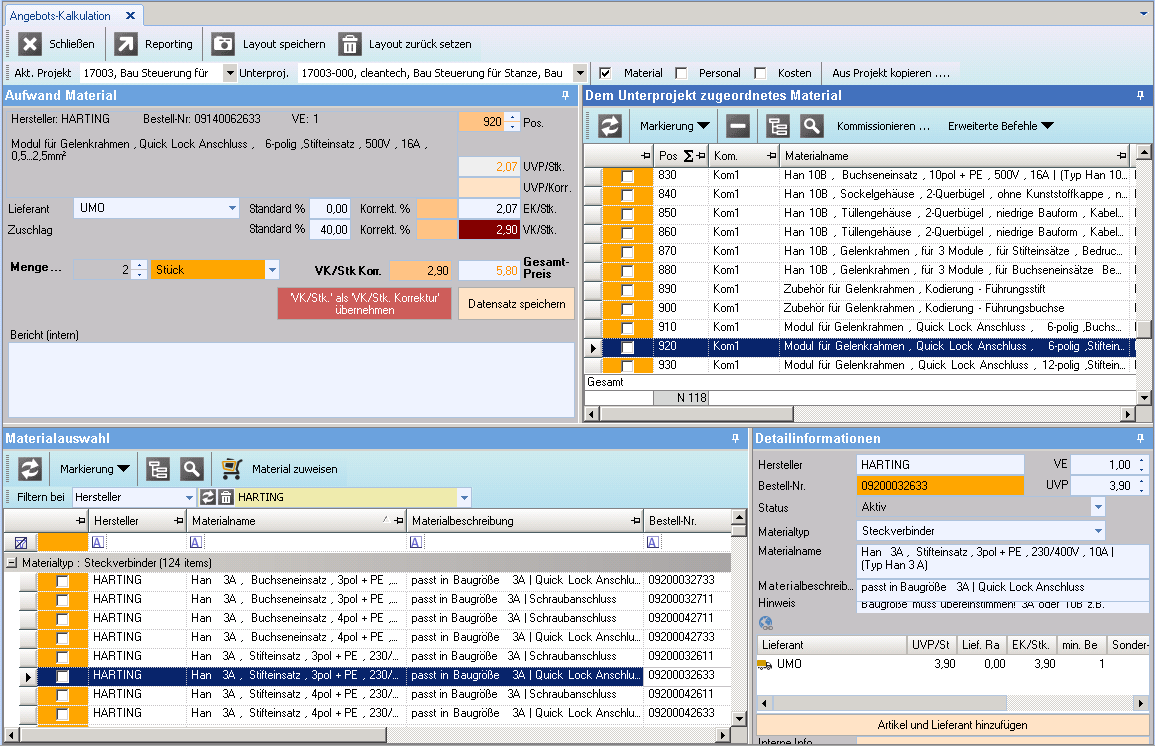This screenshot has height=746, width=1155.
Task: Uncheck the Material checkbox
Action: (605, 73)
